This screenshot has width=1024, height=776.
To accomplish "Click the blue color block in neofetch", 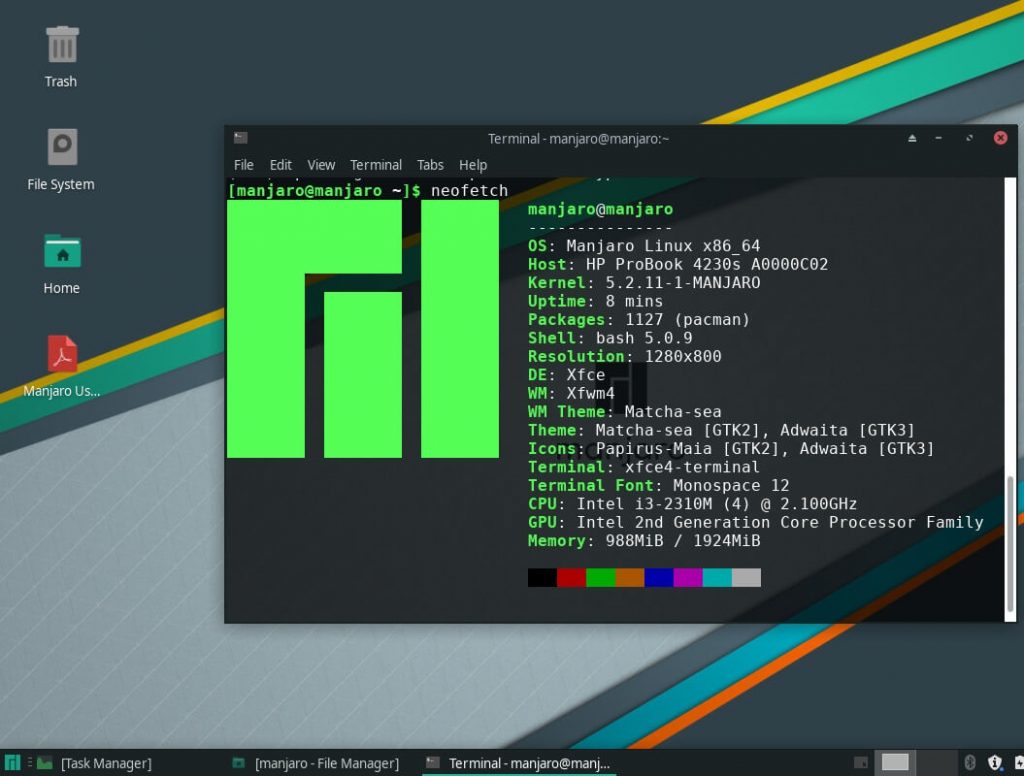I will (659, 577).
